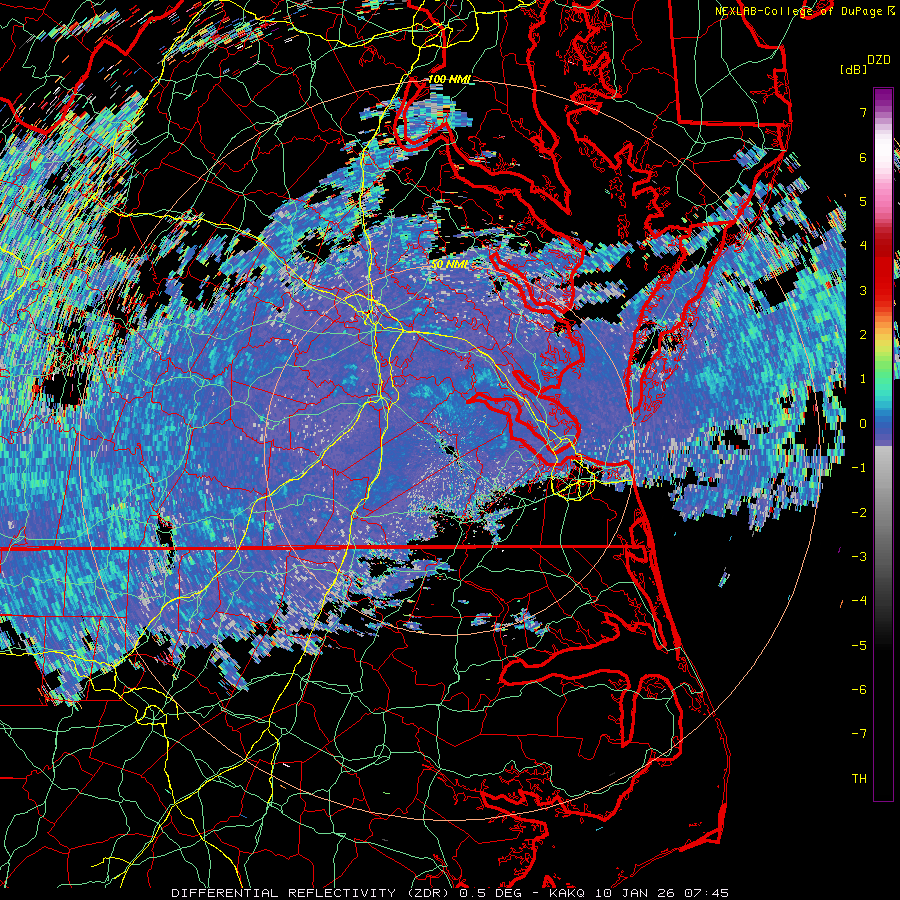Click the 50 NMI range ring label
Image resolution: width=900 pixels, height=900 pixels.
[x=449, y=265]
